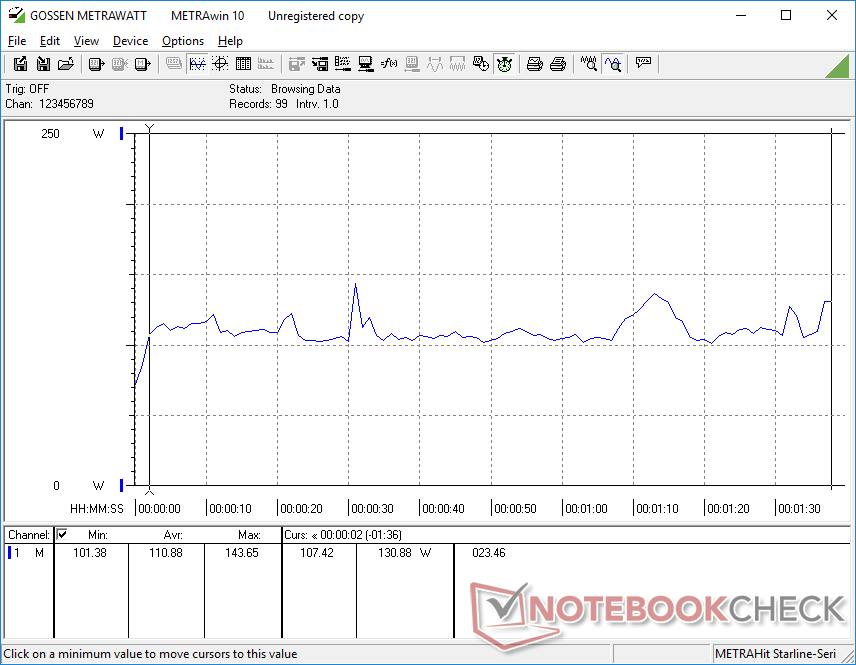This screenshot has height=665, width=856.
Task: Open the File menu
Action: [x=17, y=41]
